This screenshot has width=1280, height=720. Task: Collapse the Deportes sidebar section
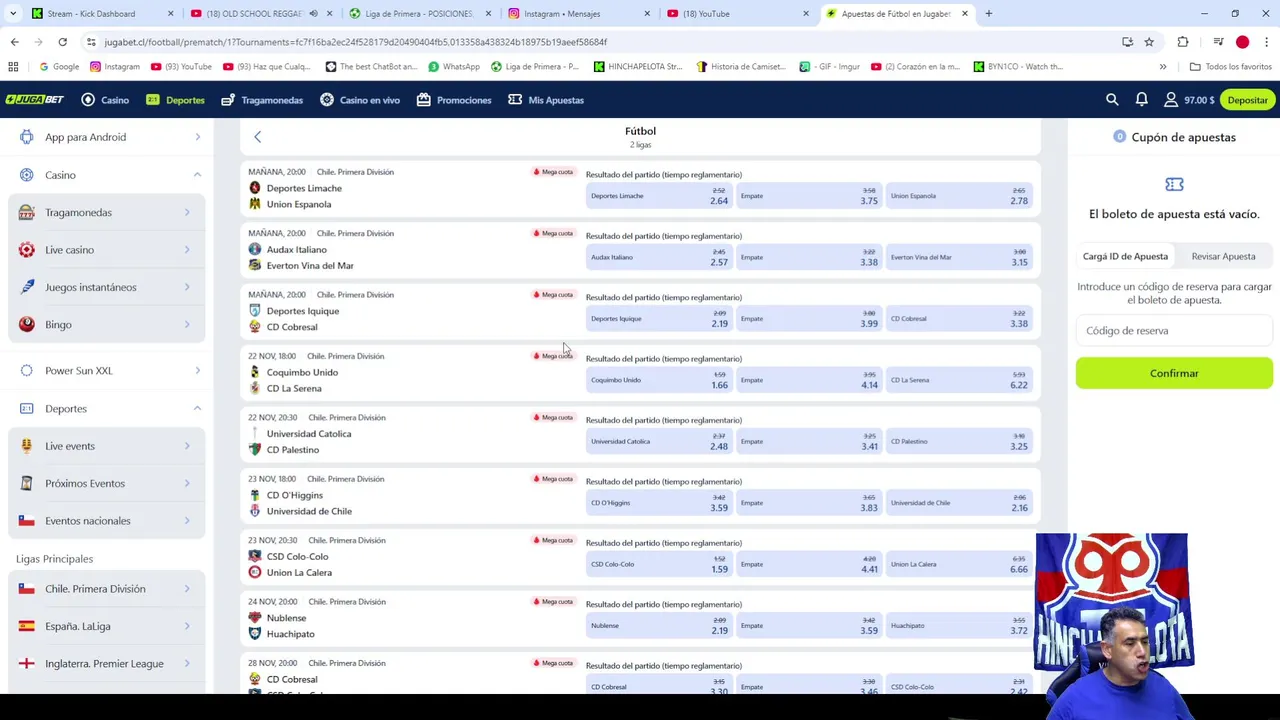point(107,408)
